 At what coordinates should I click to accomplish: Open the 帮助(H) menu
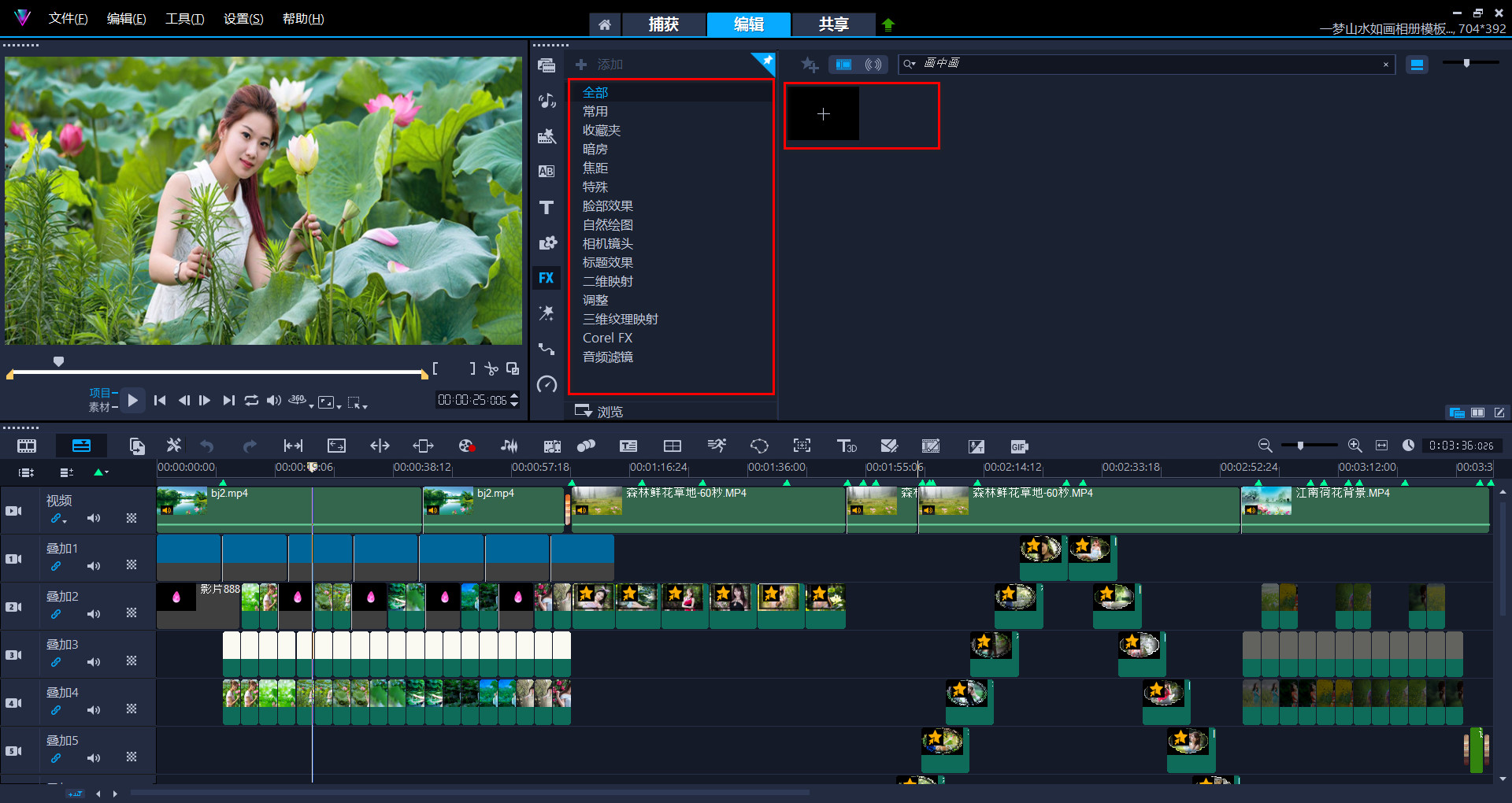303,19
